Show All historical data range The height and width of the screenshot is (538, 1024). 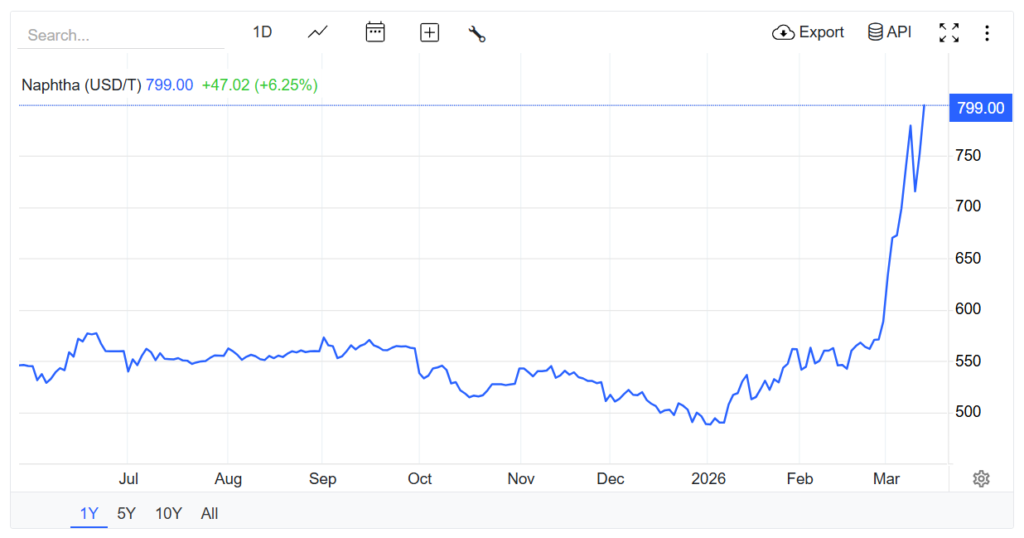(x=209, y=514)
